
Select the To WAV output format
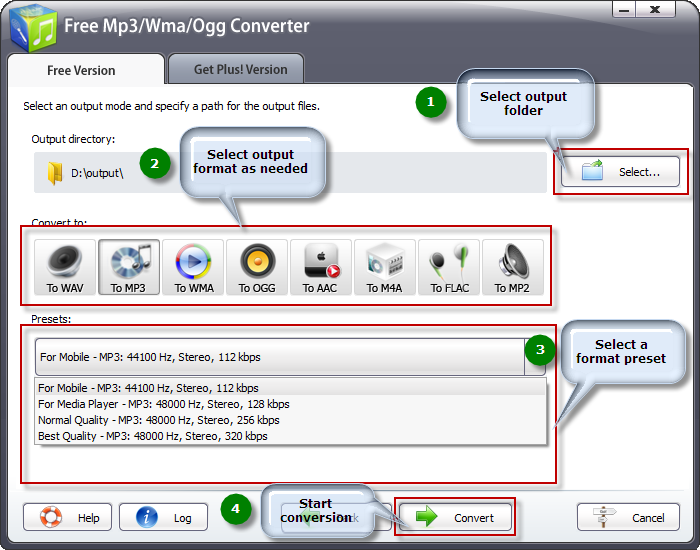[x=65, y=267]
